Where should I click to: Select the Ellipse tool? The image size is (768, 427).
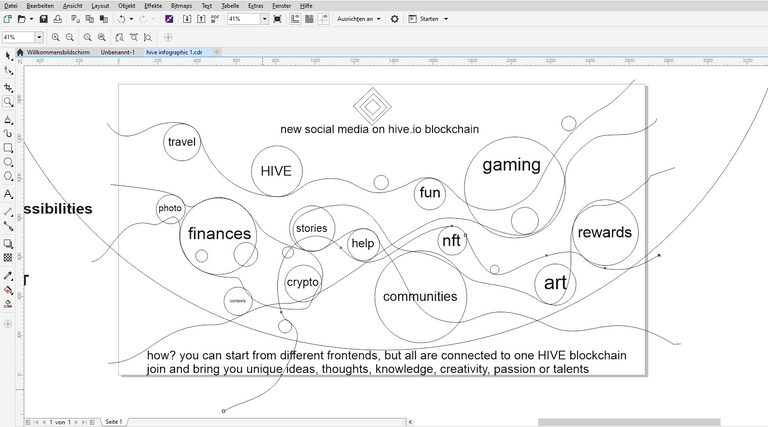click(8, 162)
